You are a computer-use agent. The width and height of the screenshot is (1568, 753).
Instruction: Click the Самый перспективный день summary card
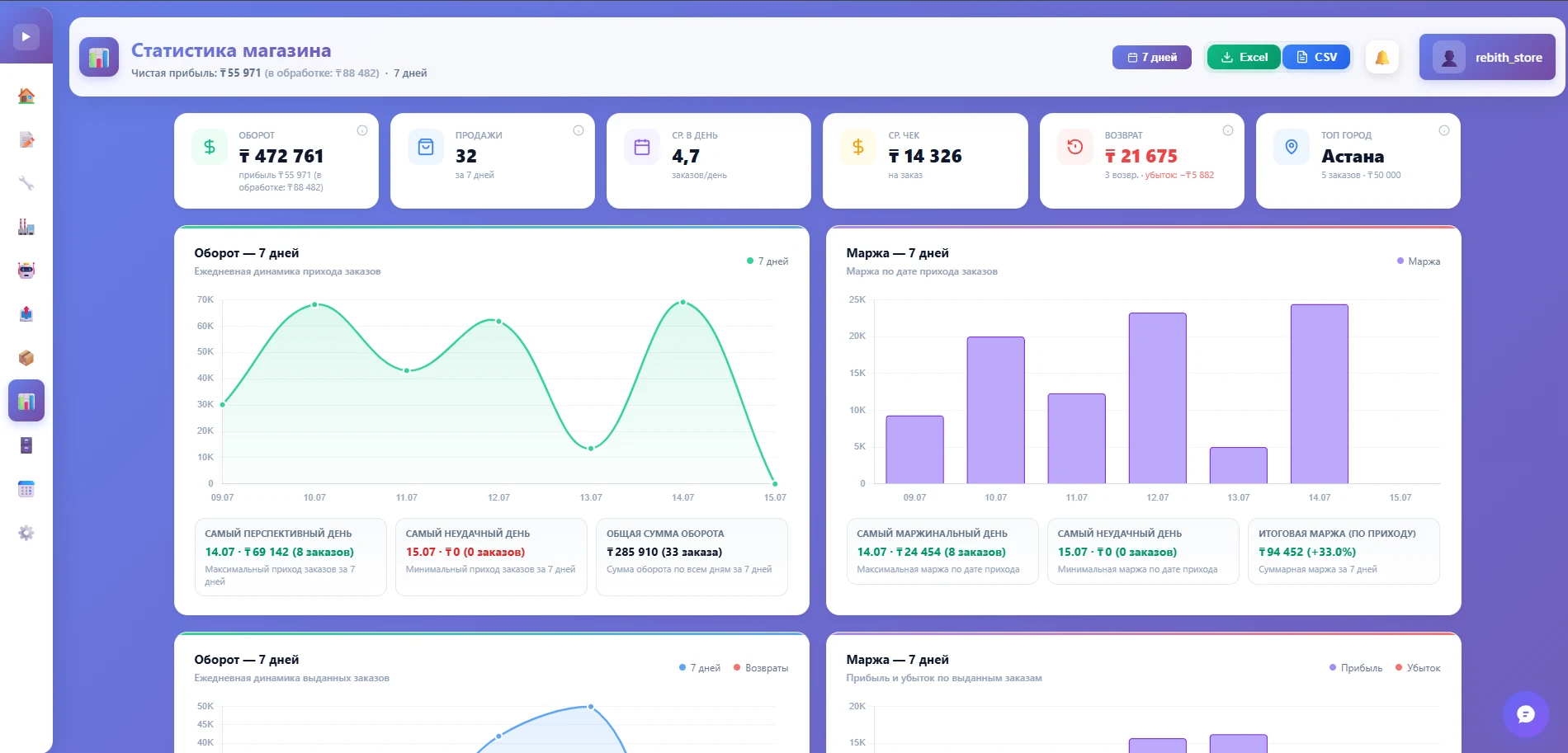pos(290,557)
